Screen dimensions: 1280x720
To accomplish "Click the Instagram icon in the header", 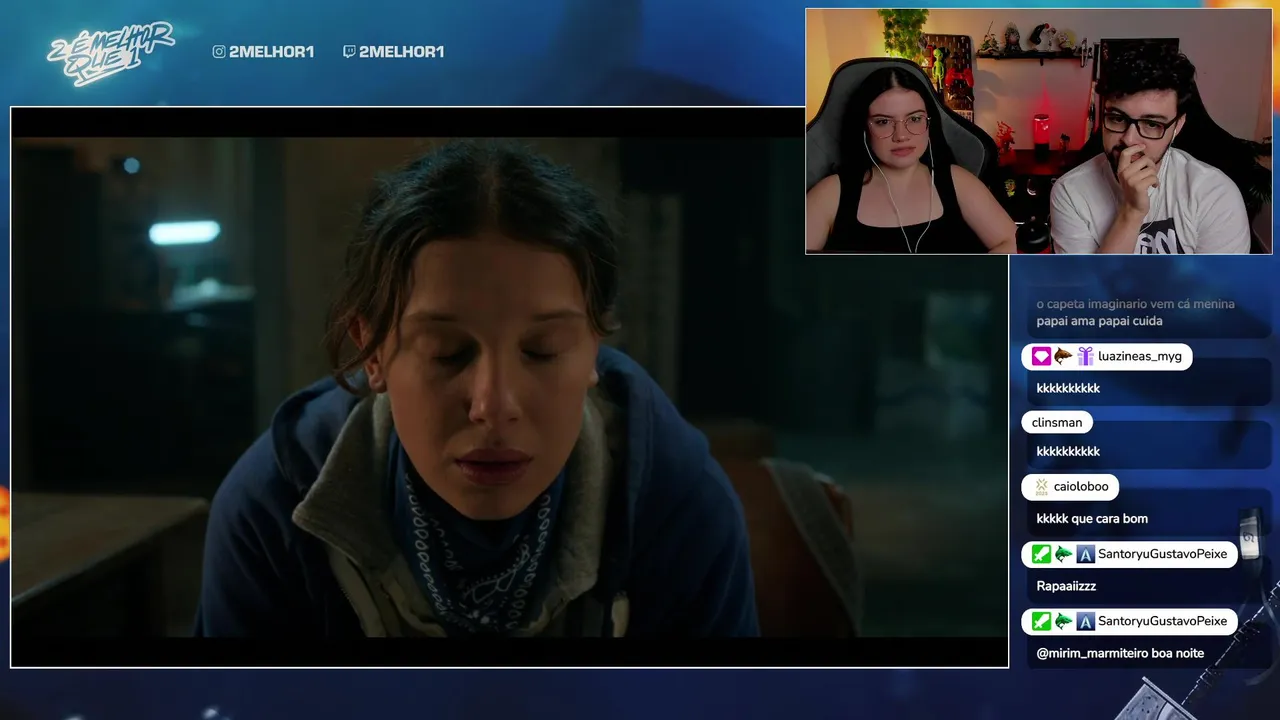I will (x=219, y=52).
